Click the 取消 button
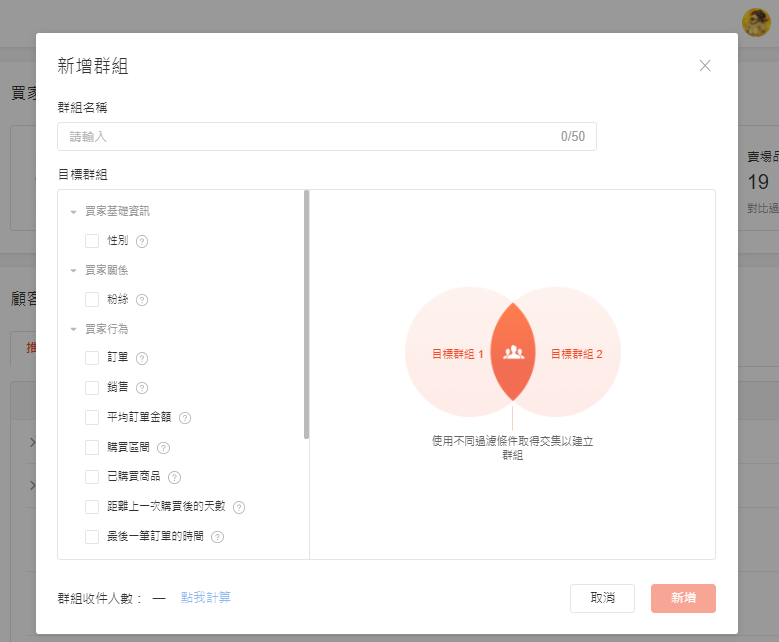779x642 pixels. [x=602, y=598]
